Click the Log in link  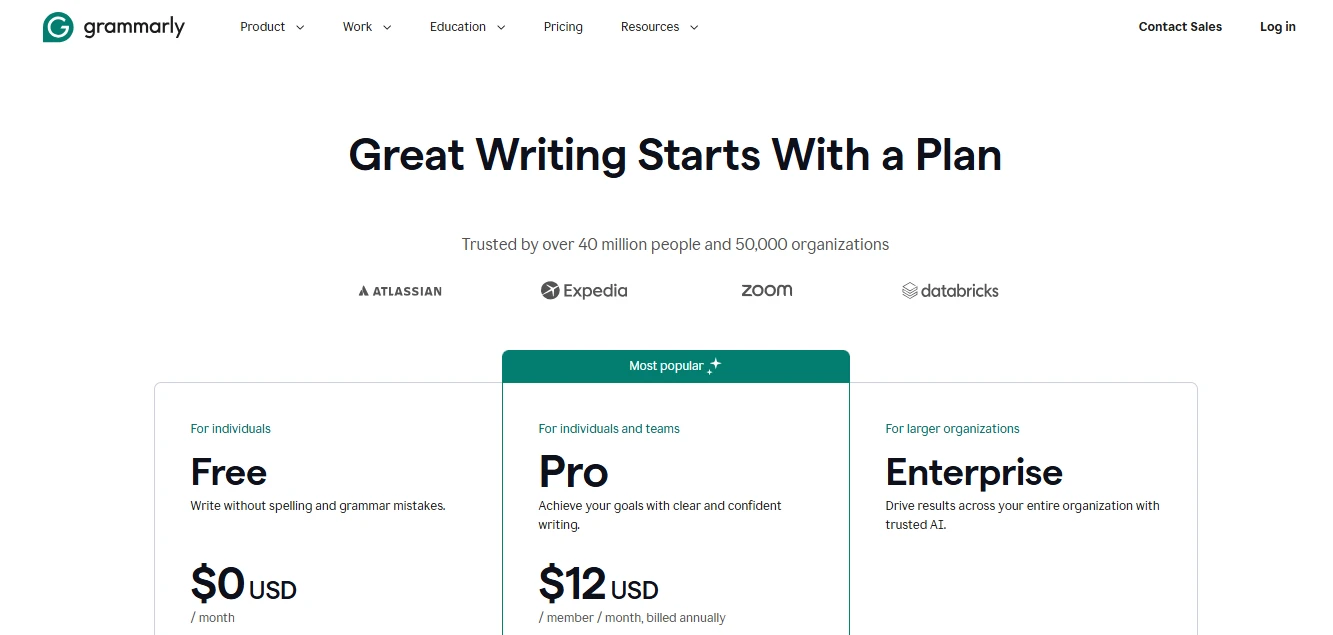click(x=1277, y=27)
